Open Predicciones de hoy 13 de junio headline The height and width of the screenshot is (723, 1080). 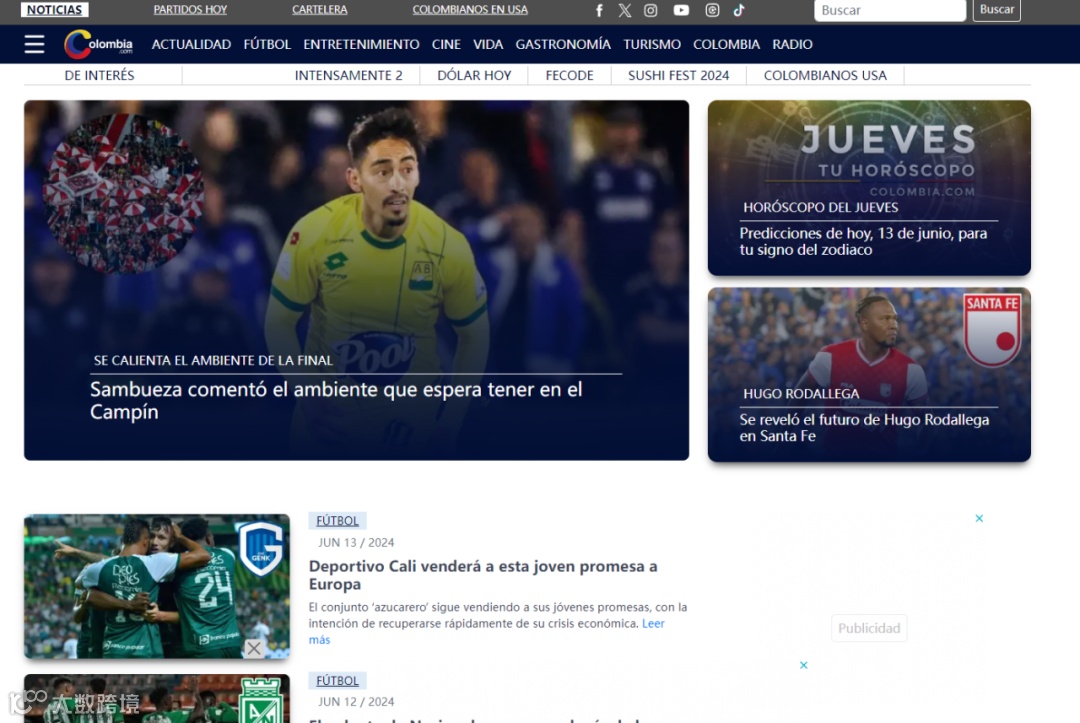(863, 241)
